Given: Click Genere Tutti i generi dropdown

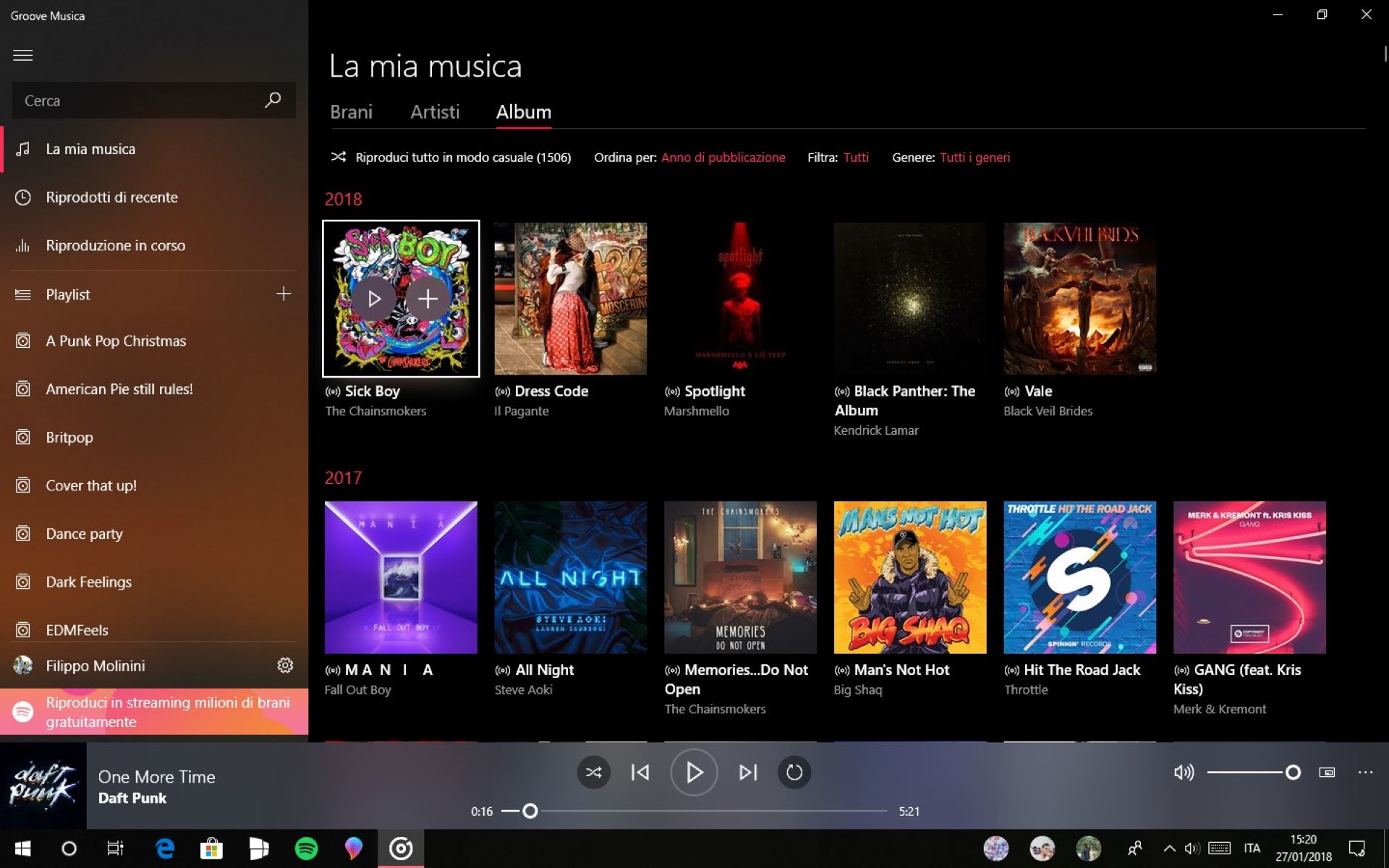Looking at the screenshot, I should 974,157.
